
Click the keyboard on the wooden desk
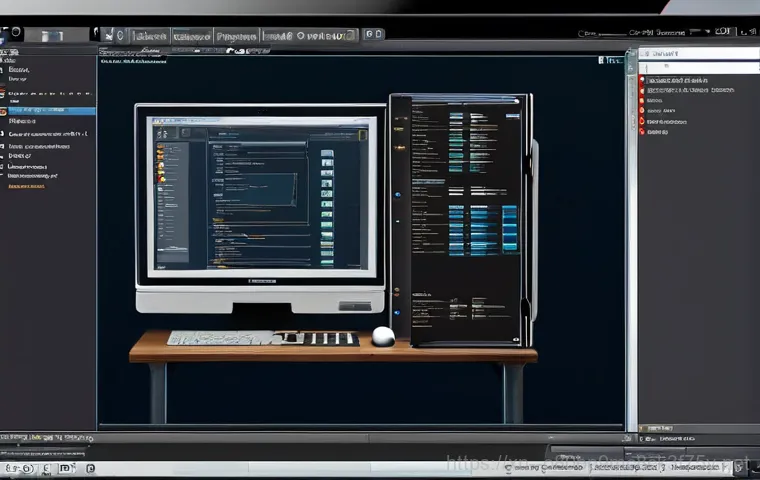pos(262,338)
